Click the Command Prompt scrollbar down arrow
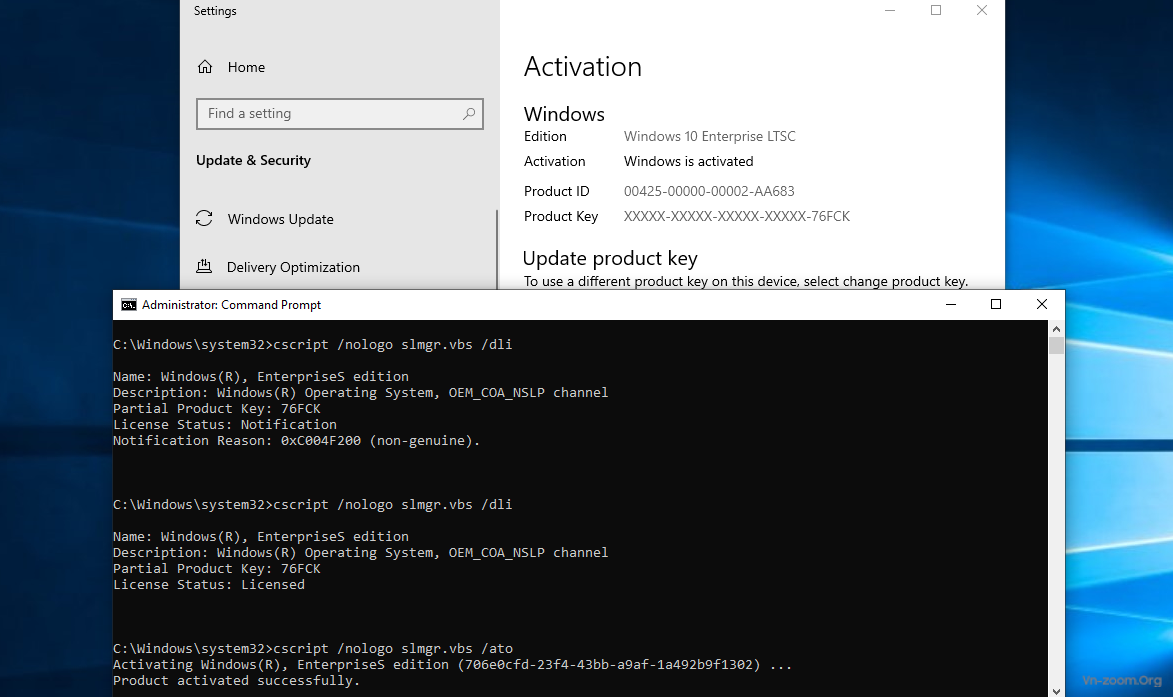1173x697 pixels. point(1056,690)
